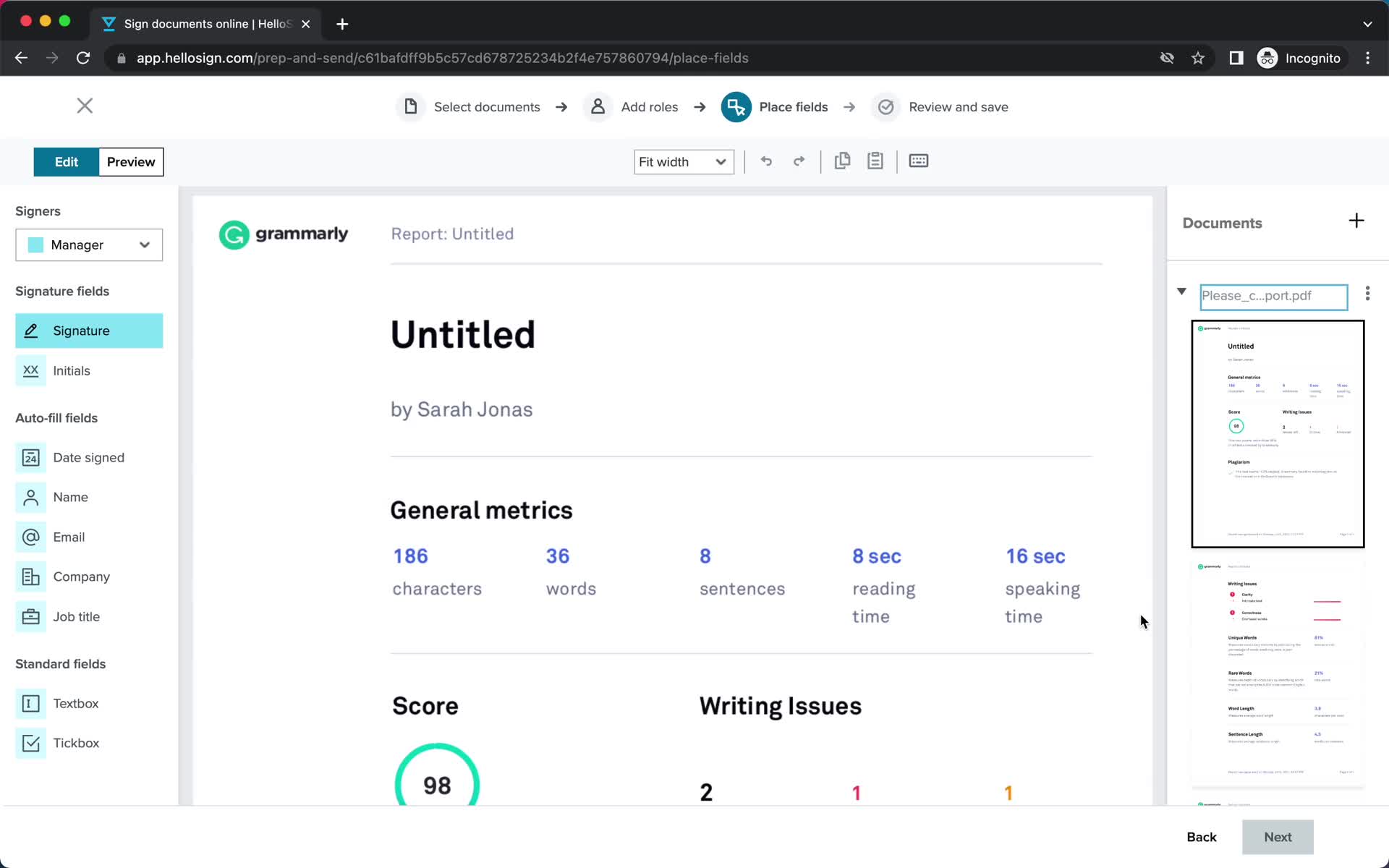The image size is (1389, 868).
Task: Open Chrome three-dot menu
Action: (x=1367, y=58)
